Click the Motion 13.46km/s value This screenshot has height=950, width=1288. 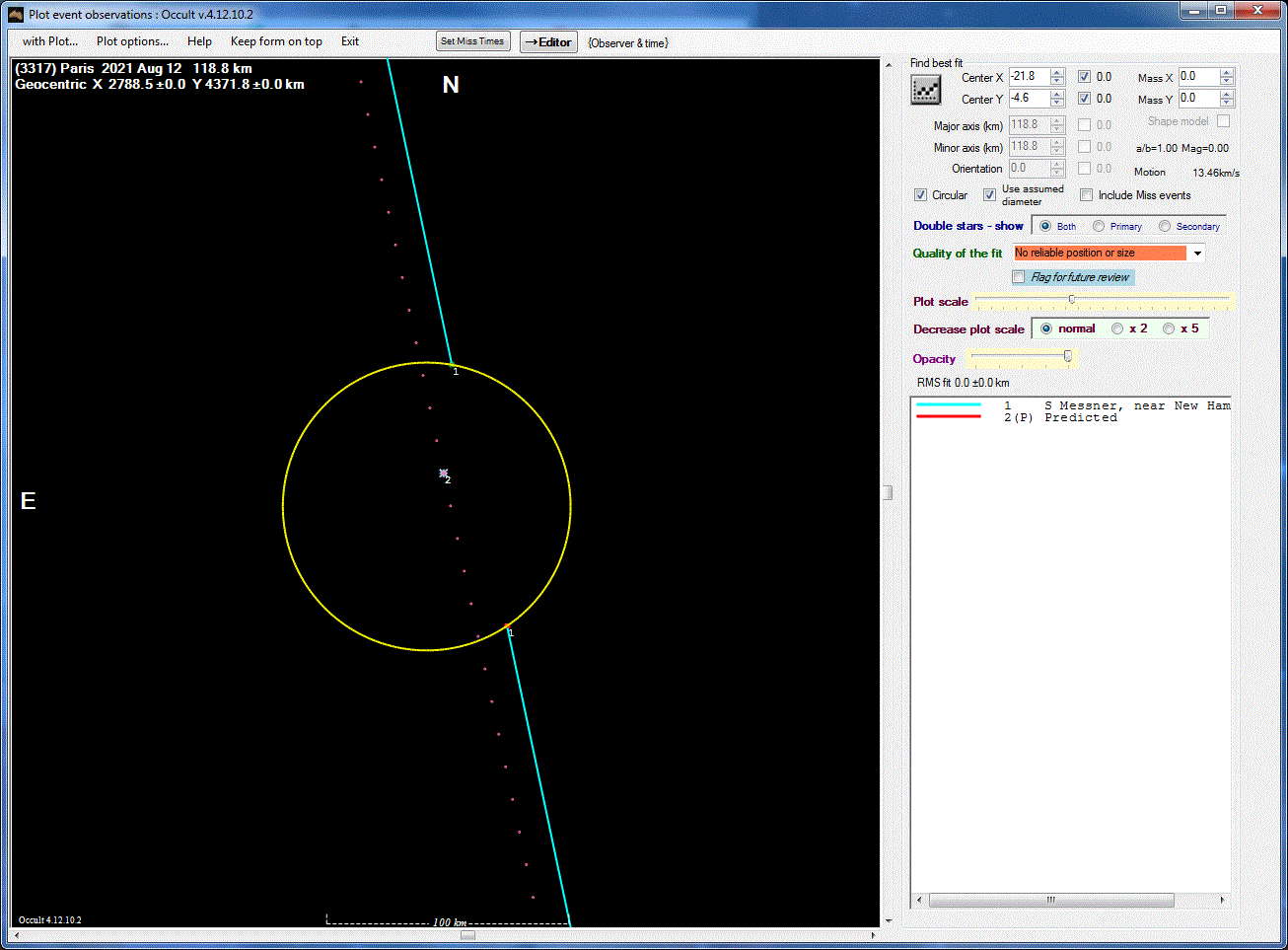pos(1215,173)
